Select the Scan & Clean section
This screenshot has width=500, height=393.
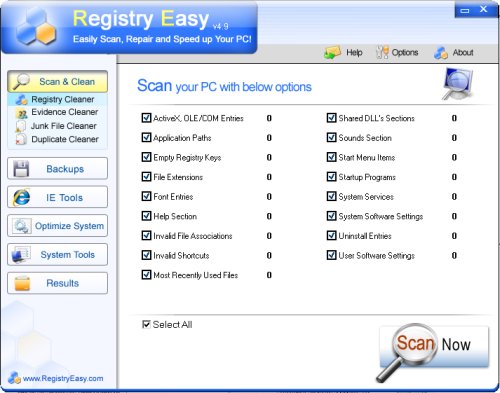57,82
